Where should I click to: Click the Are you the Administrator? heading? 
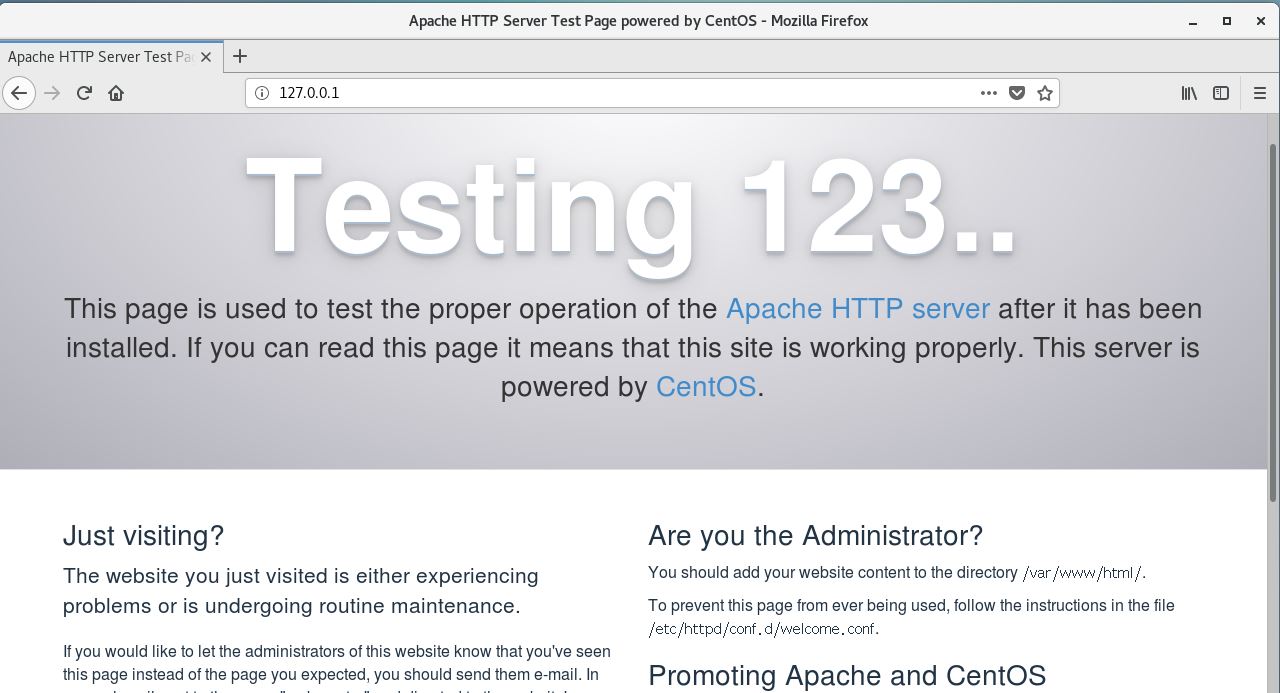pyautogui.click(x=815, y=536)
